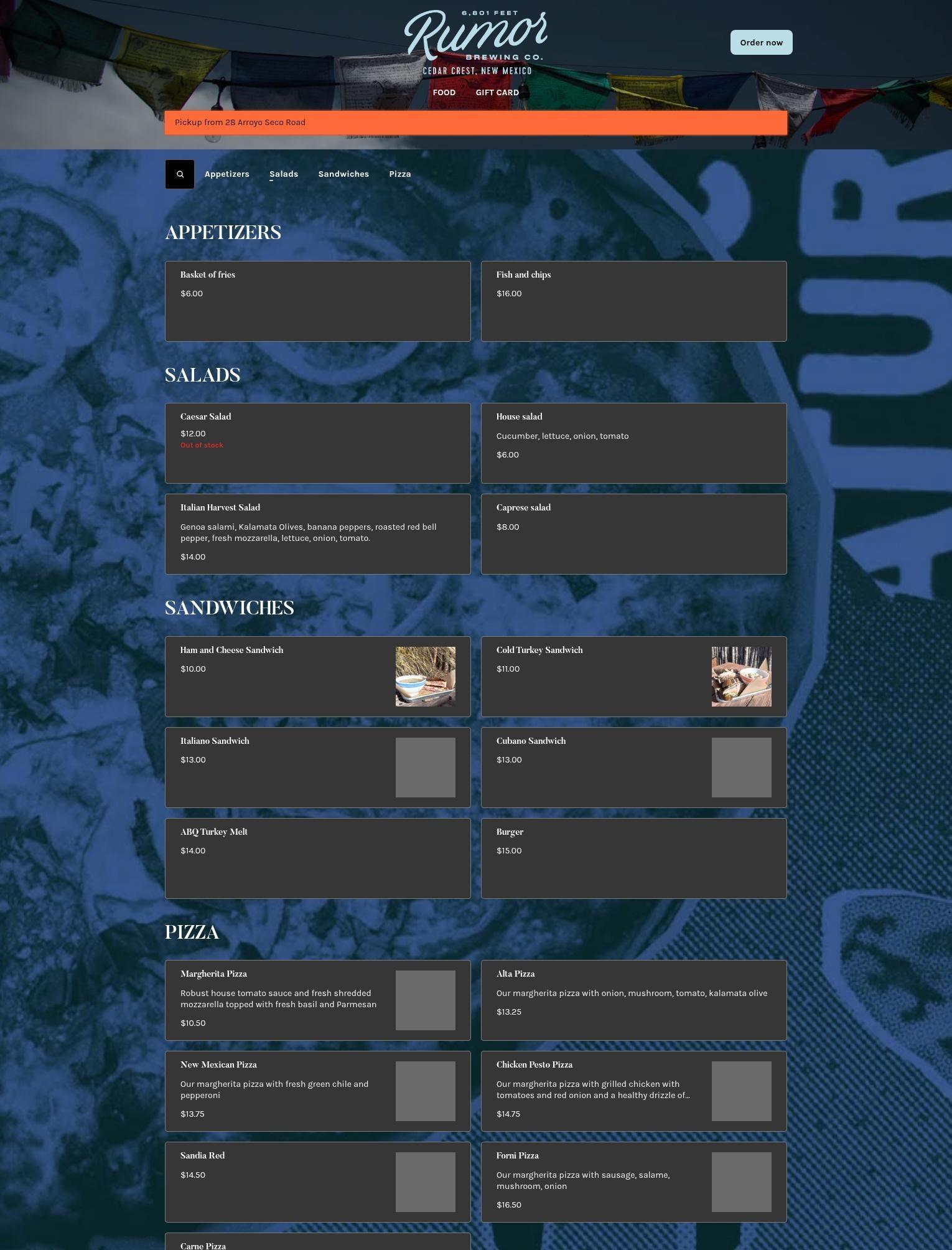Click the $13.25 Alta Pizza price
The image size is (952, 1250).
(509, 1012)
